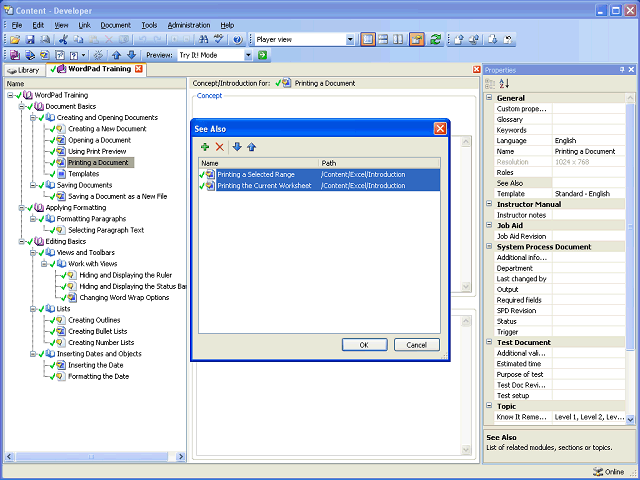The height and width of the screenshot is (480, 640).
Task: Switch to the Library tab
Action: (x=24, y=70)
